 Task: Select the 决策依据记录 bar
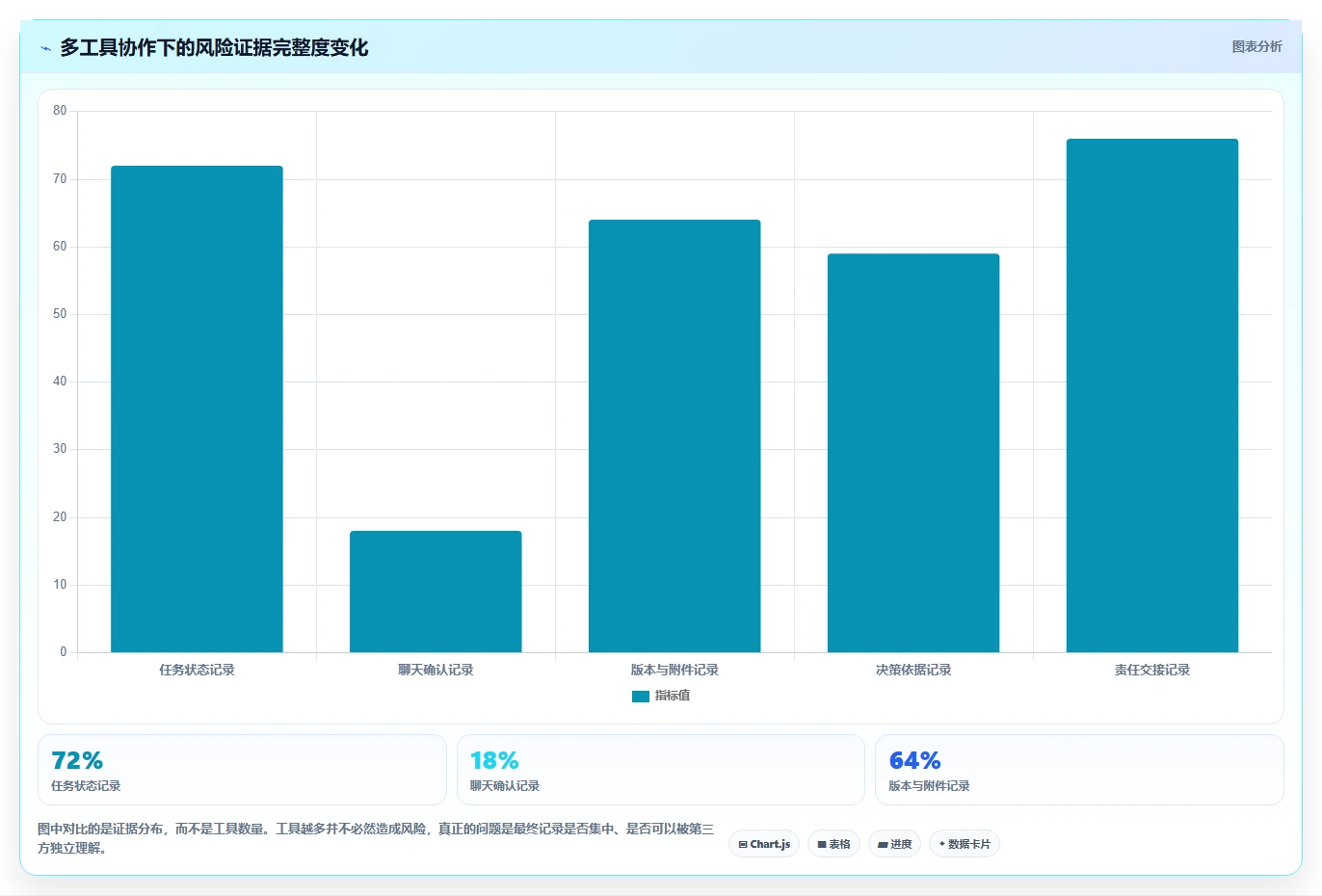913,453
